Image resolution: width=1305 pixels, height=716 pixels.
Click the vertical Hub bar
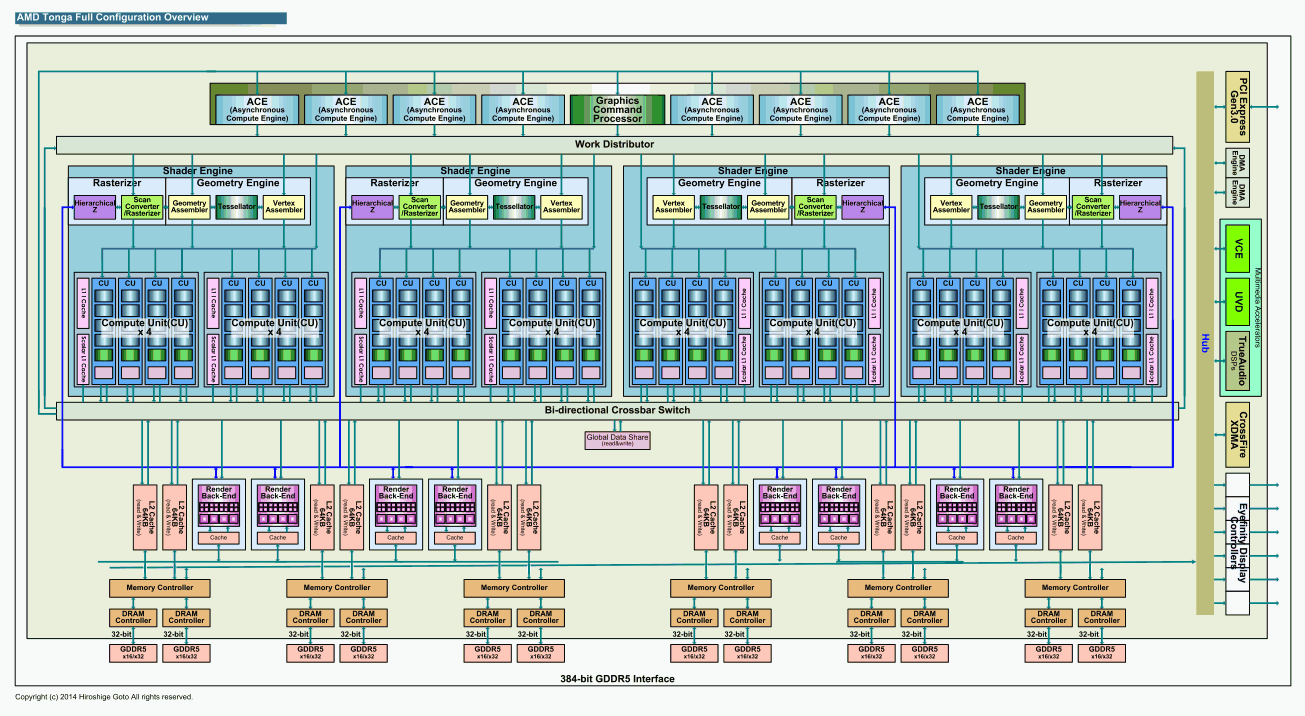click(1205, 343)
